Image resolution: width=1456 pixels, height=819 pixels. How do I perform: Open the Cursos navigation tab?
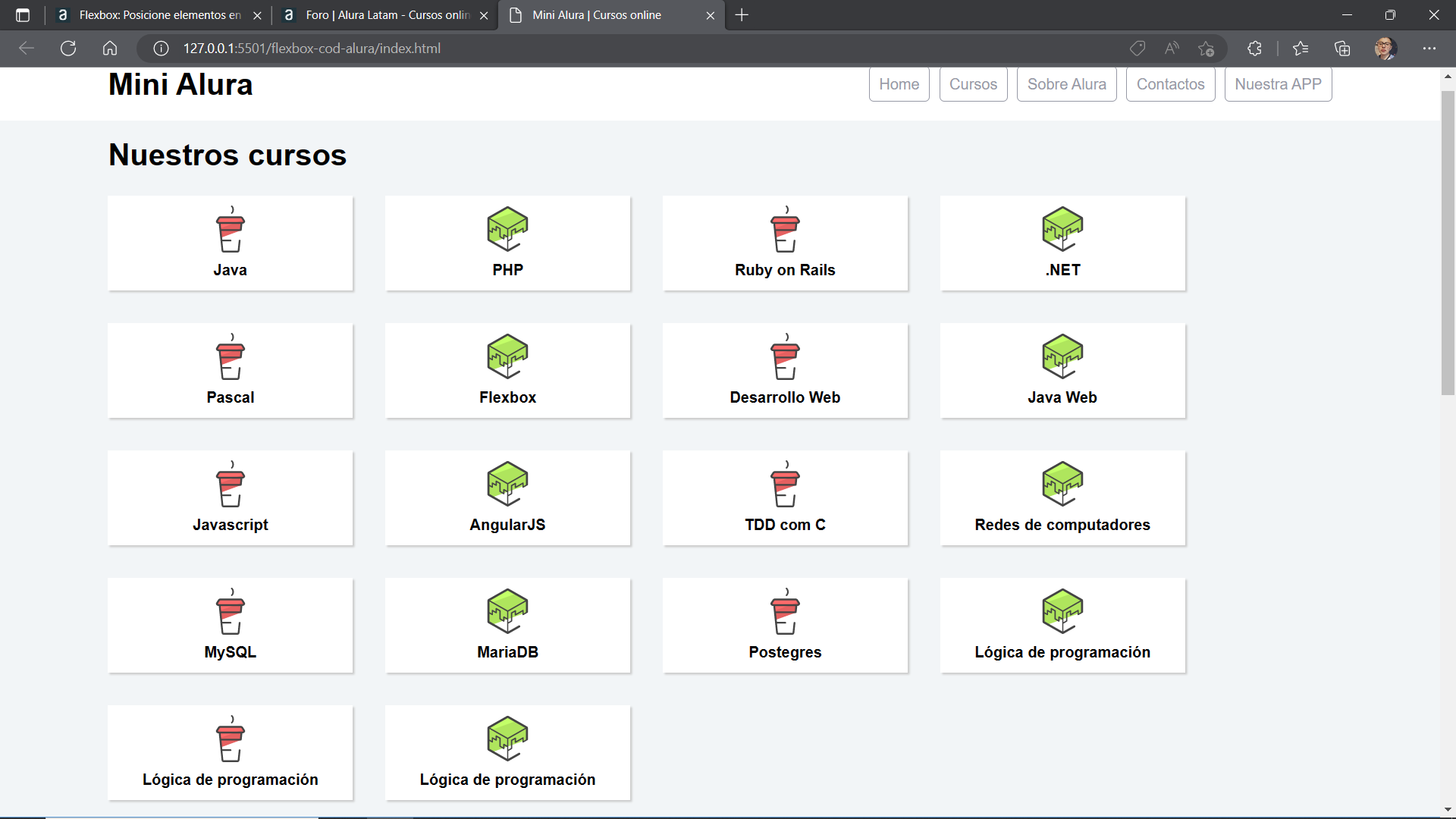974,84
